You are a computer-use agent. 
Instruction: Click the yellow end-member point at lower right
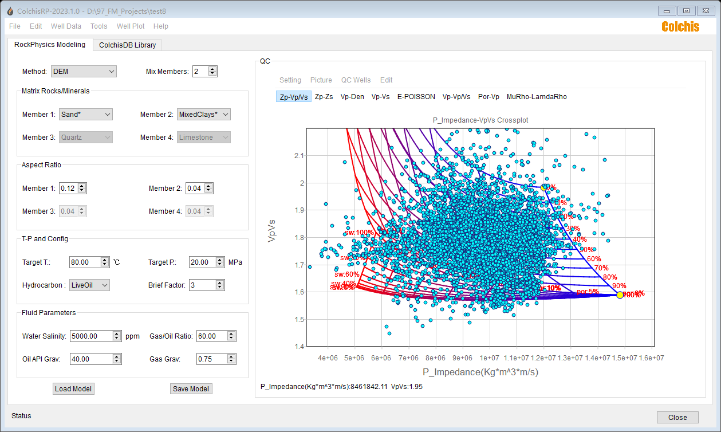620,295
